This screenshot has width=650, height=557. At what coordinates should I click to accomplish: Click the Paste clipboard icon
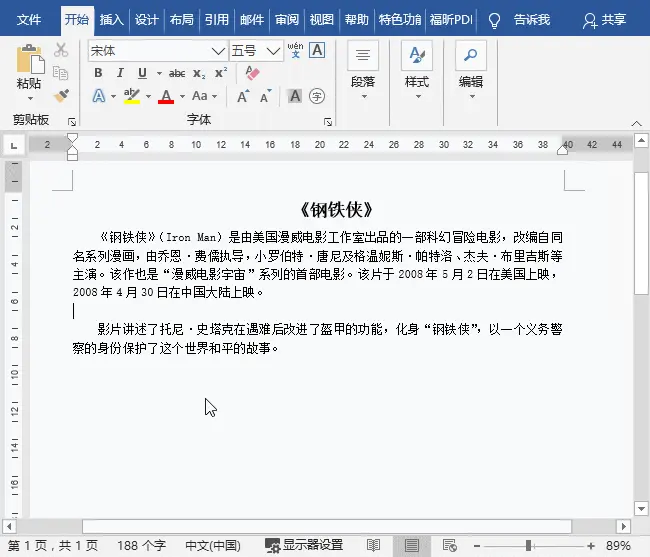30,58
